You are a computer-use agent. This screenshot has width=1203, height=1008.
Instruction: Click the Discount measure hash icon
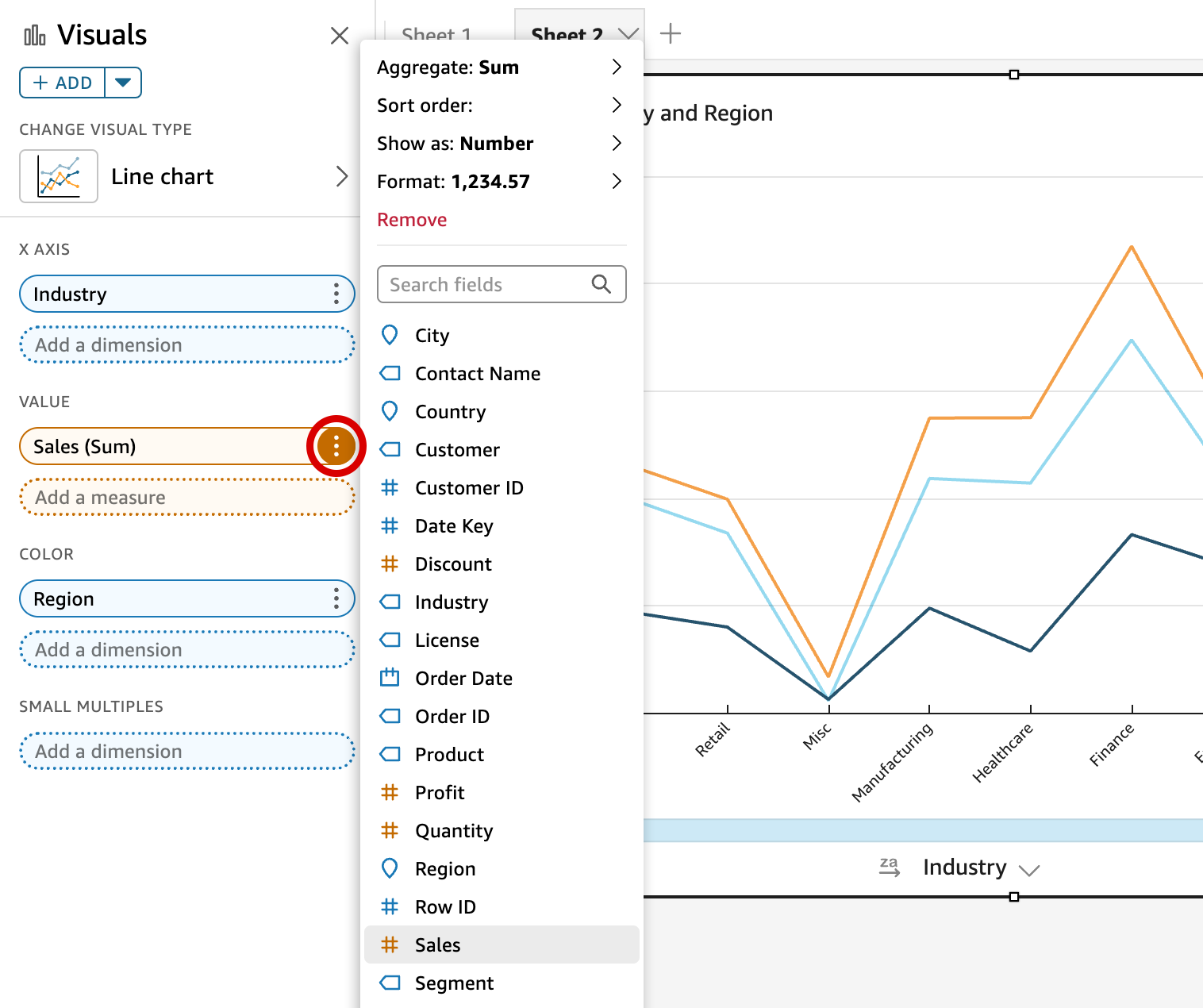pyautogui.click(x=390, y=564)
